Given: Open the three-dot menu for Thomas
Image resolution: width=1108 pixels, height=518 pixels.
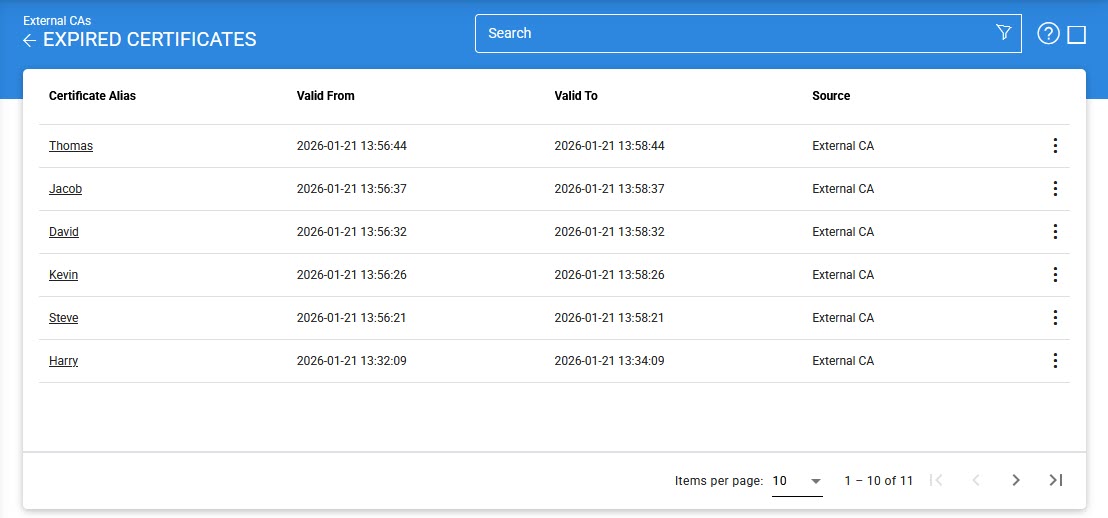Looking at the screenshot, I should tap(1055, 146).
